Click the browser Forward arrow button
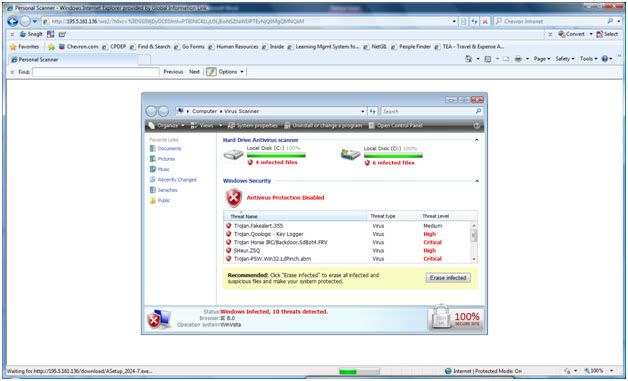 (25, 21)
